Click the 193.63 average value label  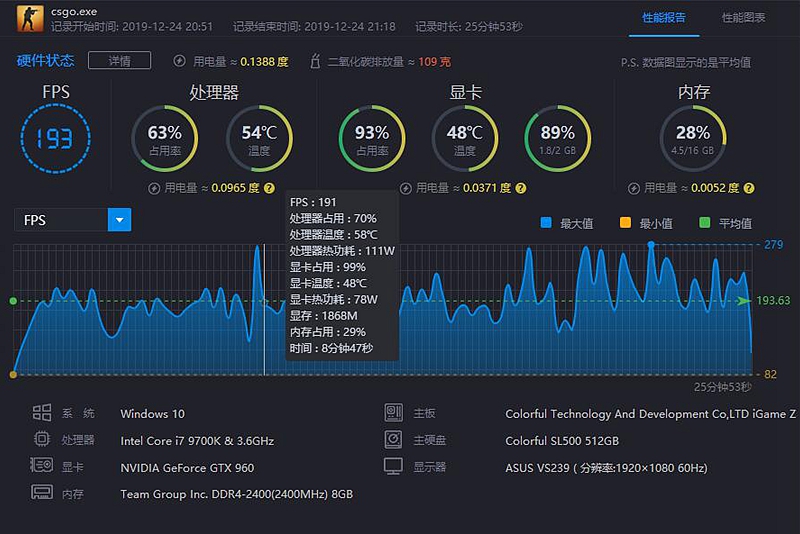point(773,300)
